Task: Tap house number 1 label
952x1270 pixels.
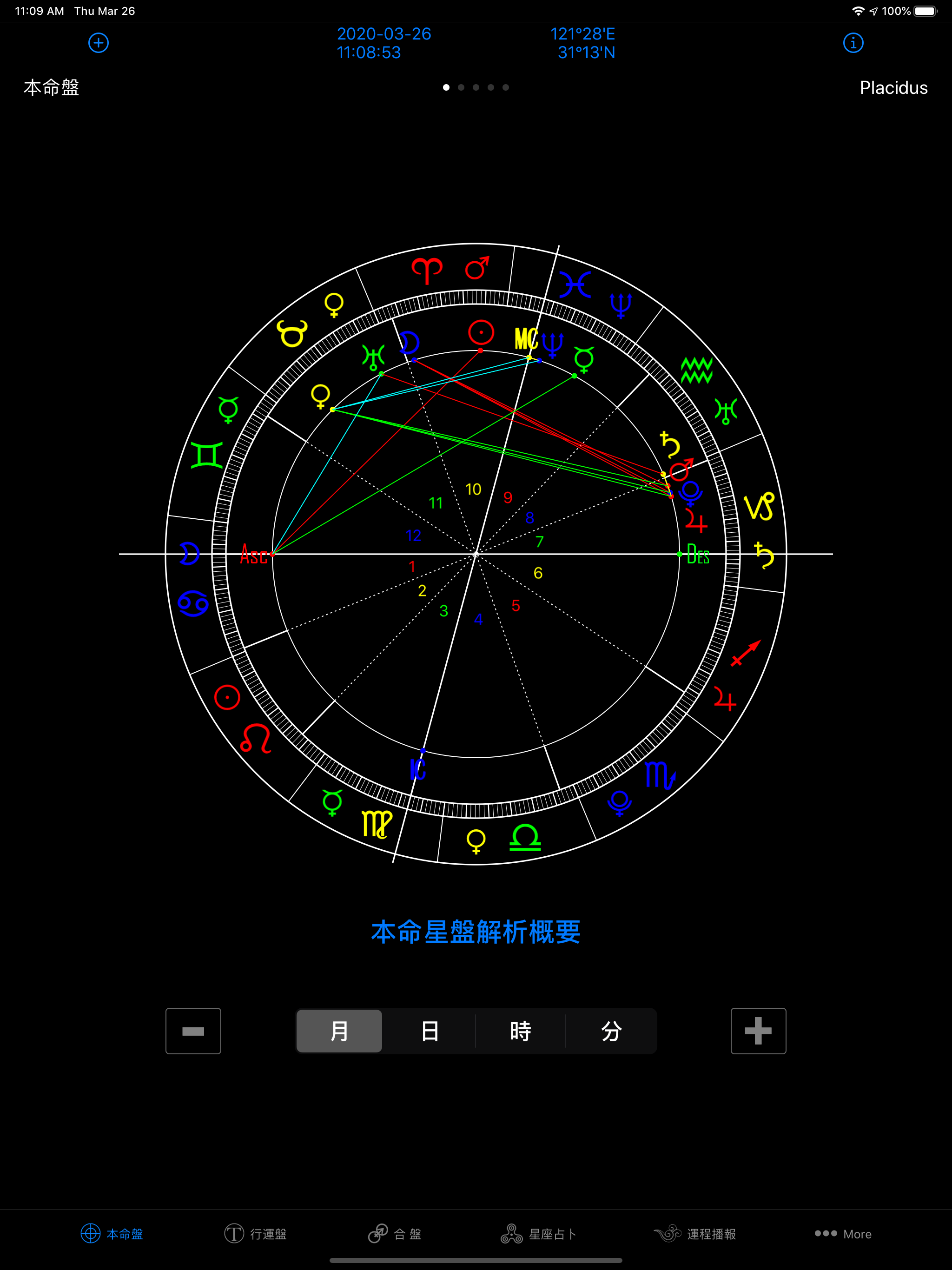Action: point(412,567)
